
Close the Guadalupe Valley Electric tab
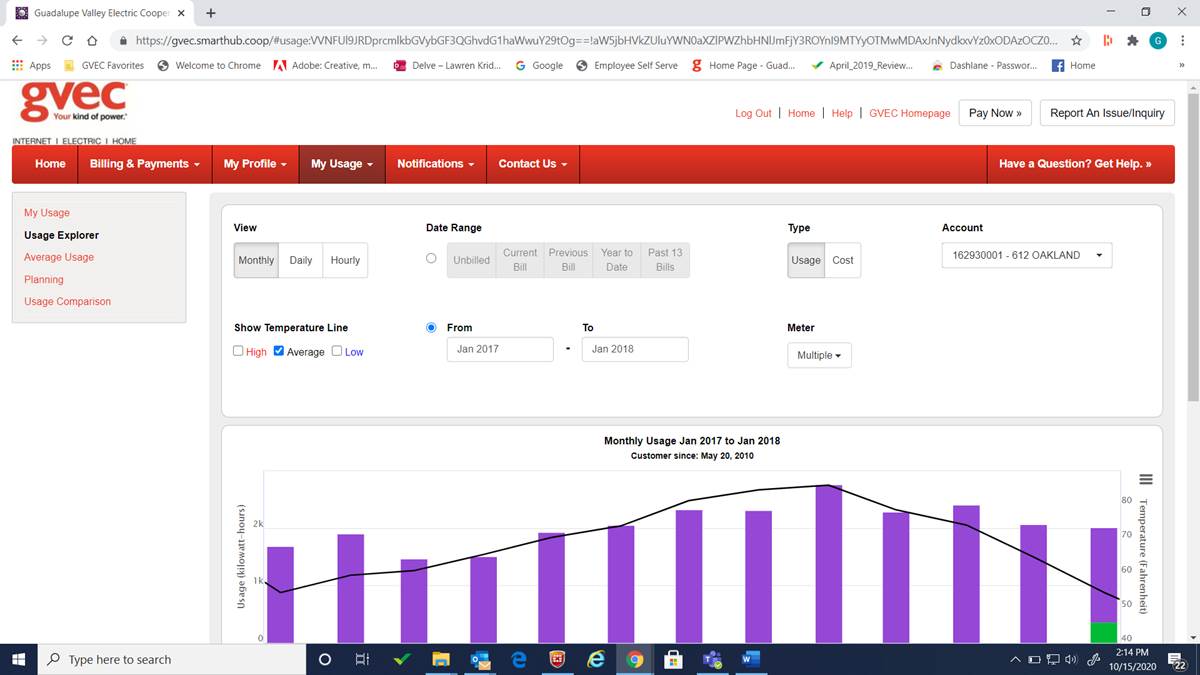(x=181, y=13)
